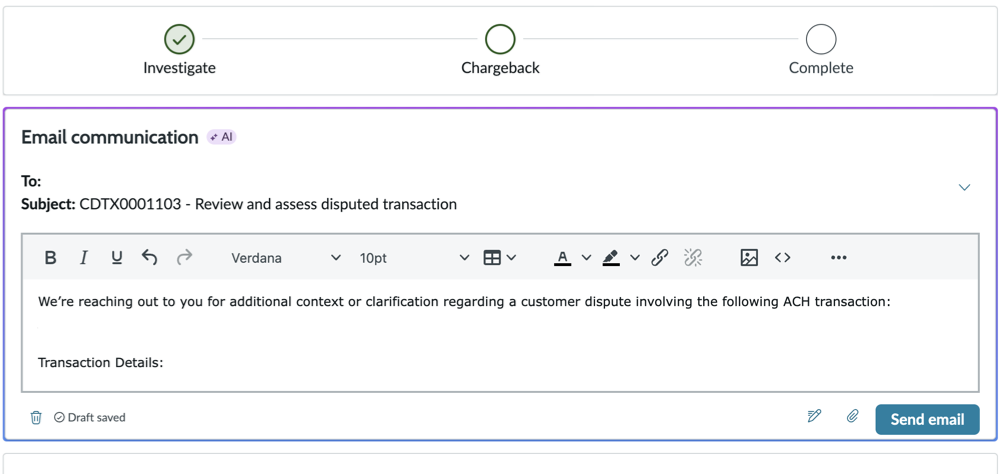This screenshot has width=1000, height=474.
Task: Click the Chargeback step label
Action: pyautogui.click(x=501, y=68)
